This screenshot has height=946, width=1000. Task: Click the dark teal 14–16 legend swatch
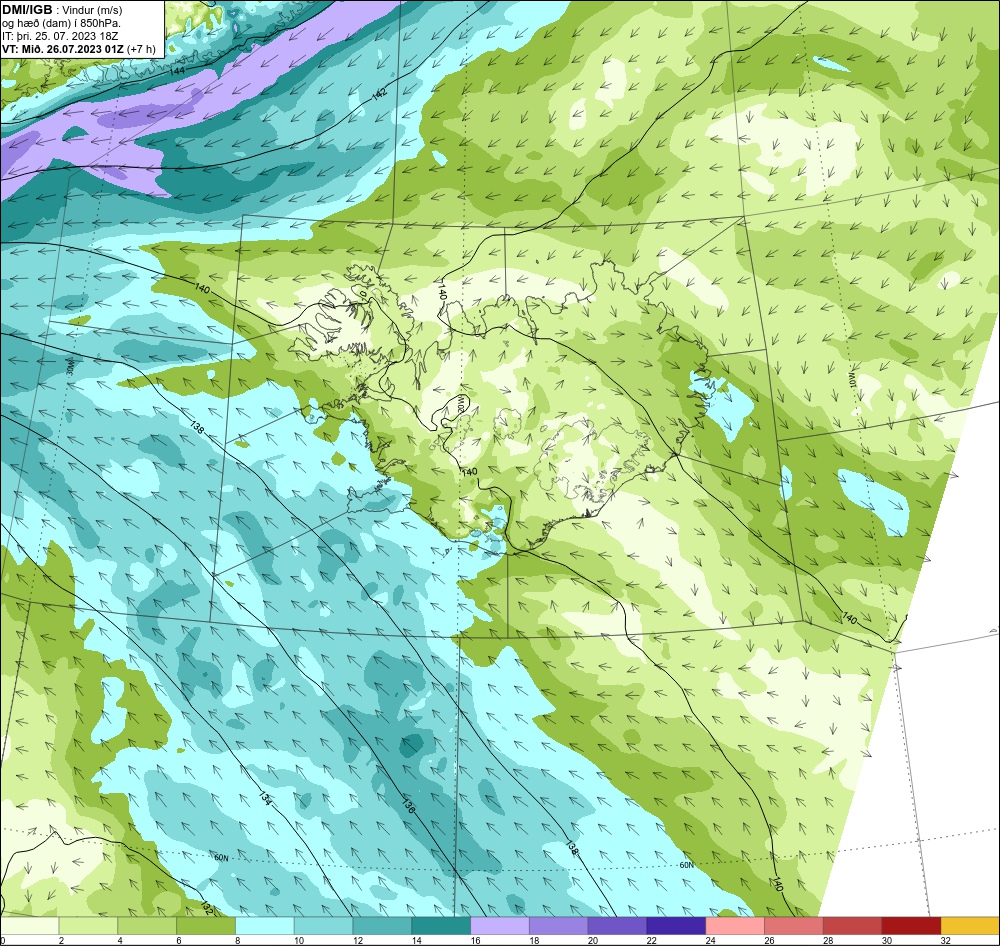click(x=441, y=926)
